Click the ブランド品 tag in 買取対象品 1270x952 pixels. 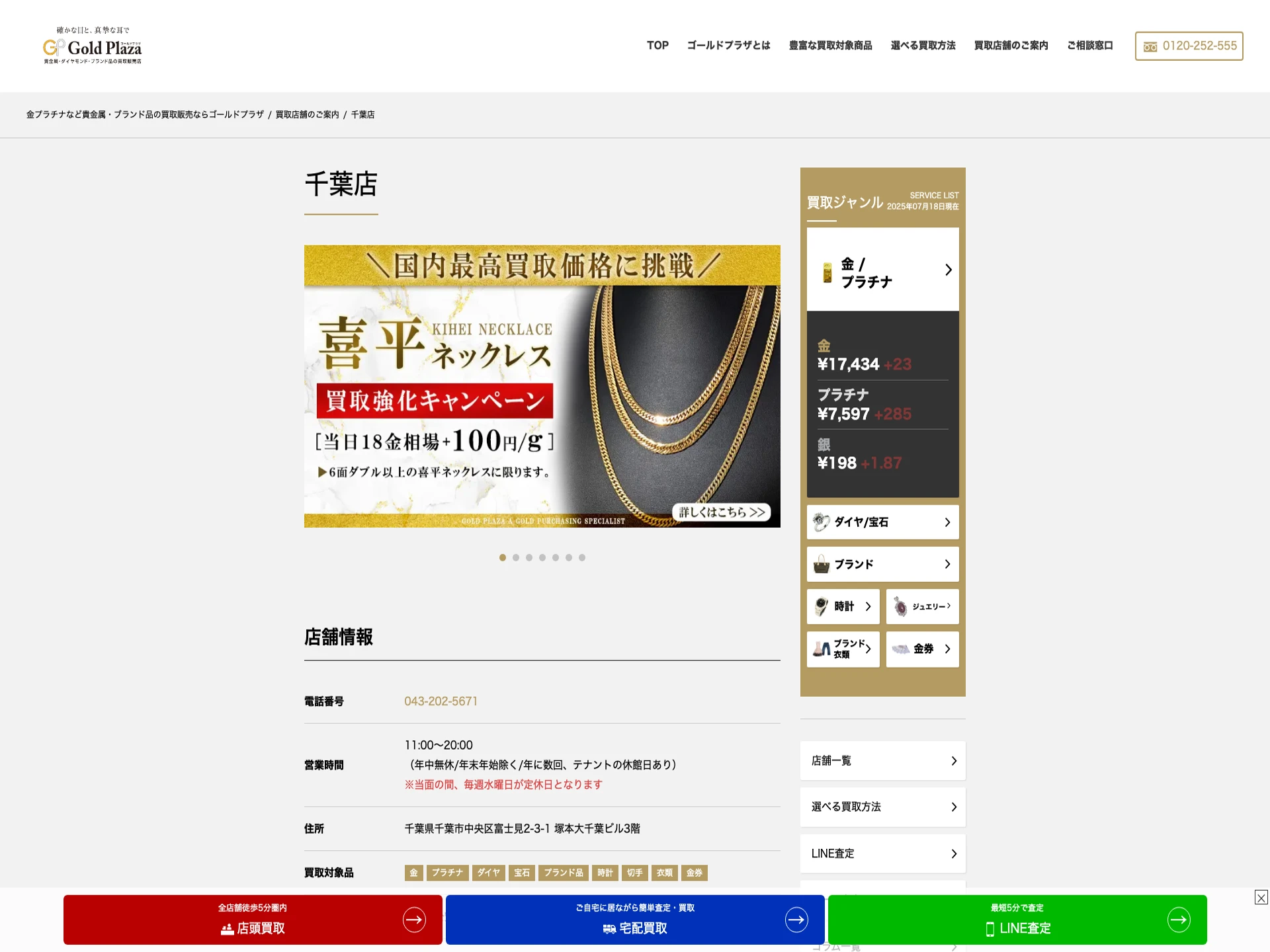[564, 873]
